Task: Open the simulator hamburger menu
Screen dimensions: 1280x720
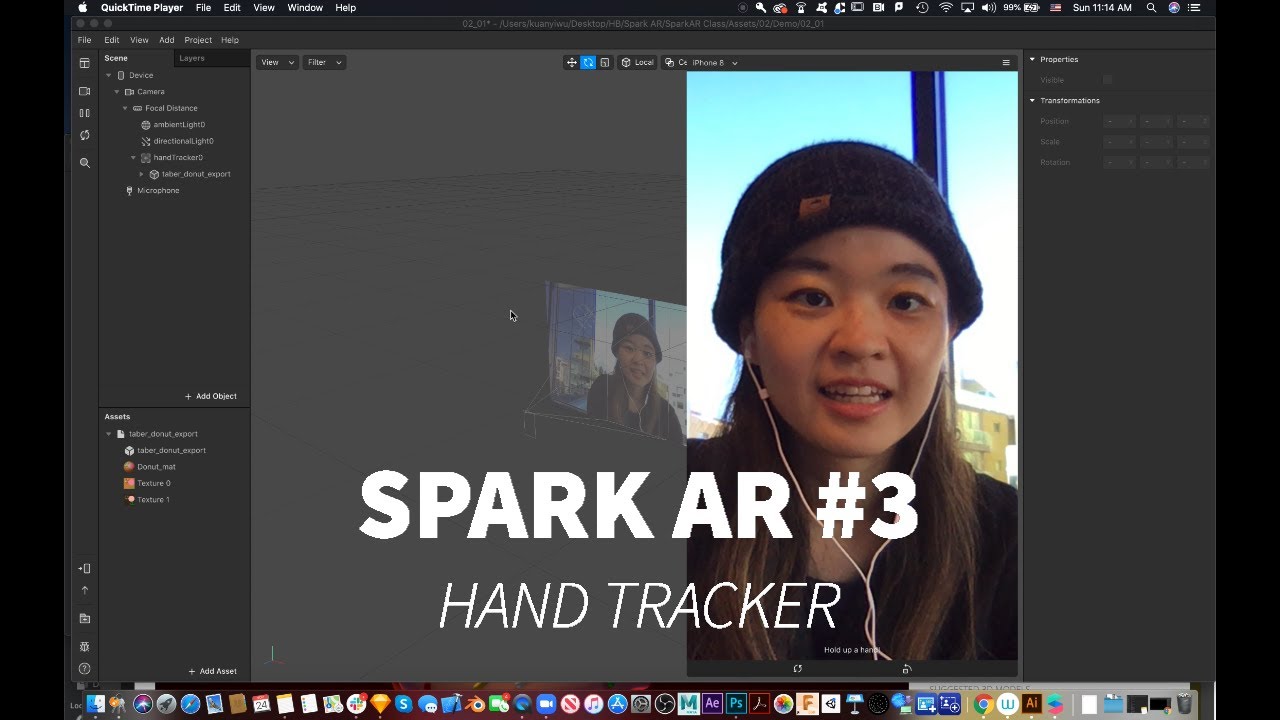Action: [x=1006, y=62]
